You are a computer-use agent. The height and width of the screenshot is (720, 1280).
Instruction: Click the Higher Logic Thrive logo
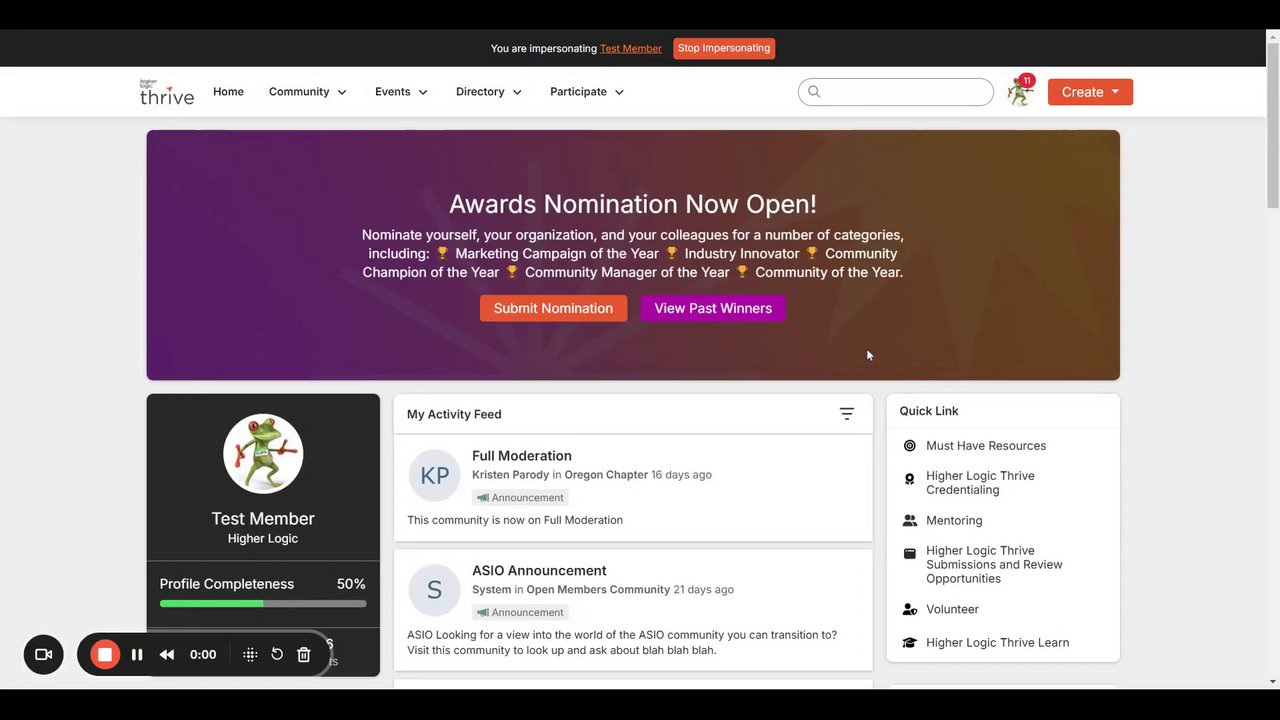[166, 92]
